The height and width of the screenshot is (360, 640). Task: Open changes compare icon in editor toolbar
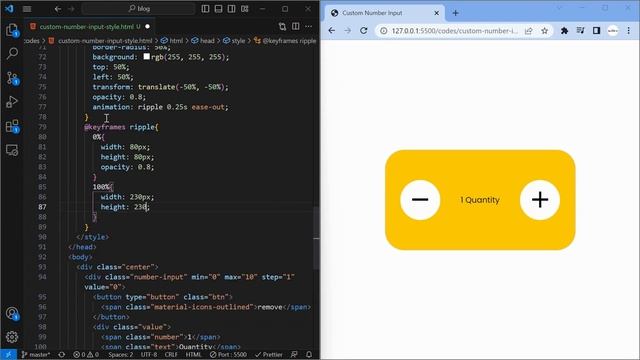[x=282, y=27]
